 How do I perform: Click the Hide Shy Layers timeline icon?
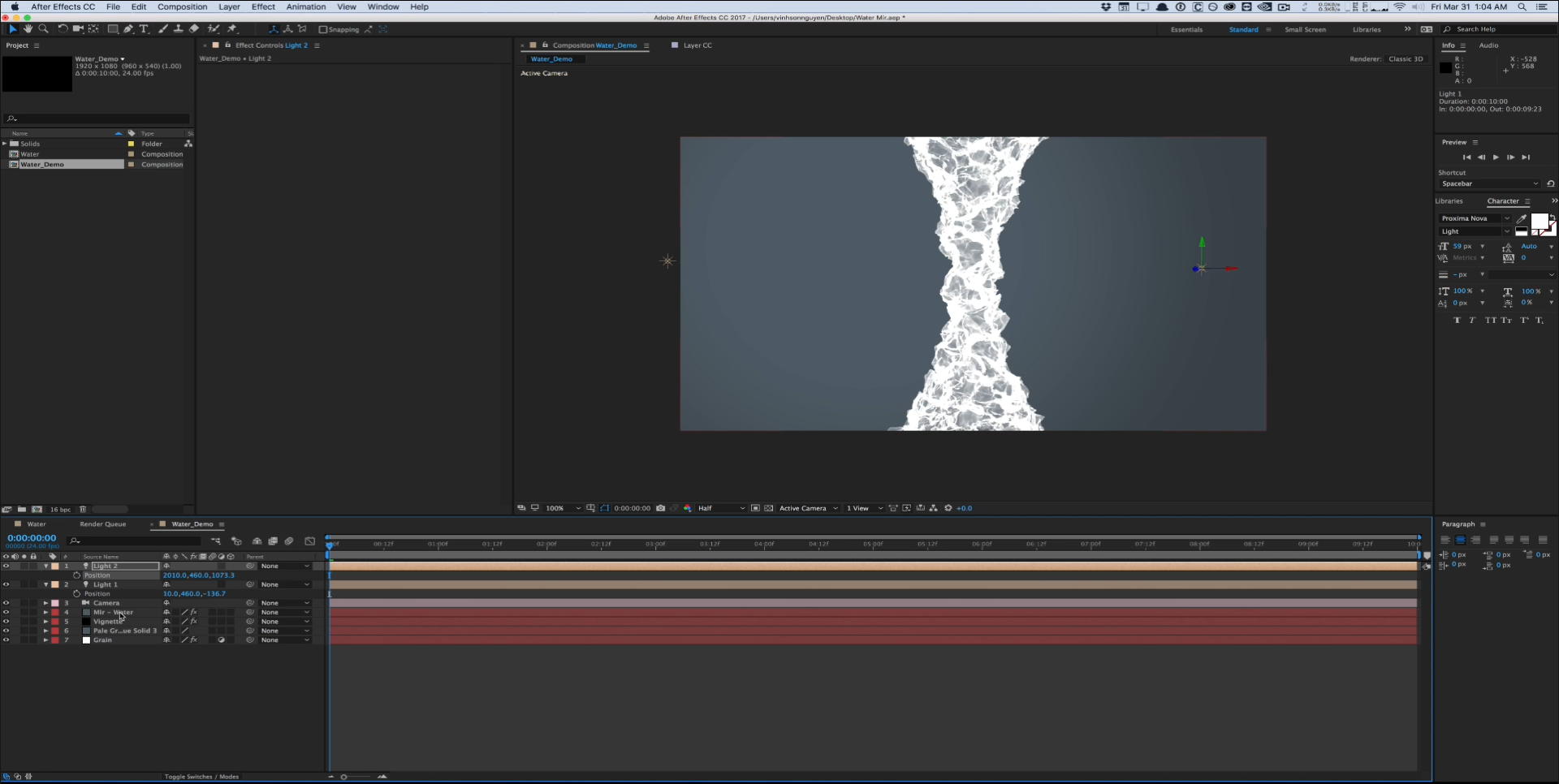click(x=257, y=541)
